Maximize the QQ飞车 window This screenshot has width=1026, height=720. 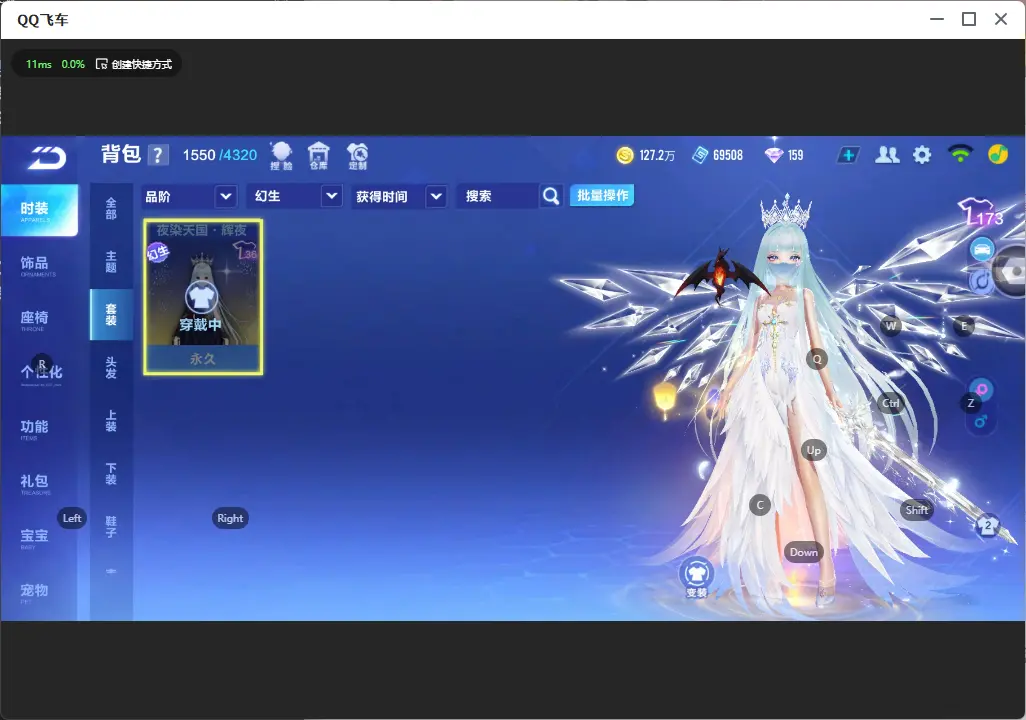(969, 19)
